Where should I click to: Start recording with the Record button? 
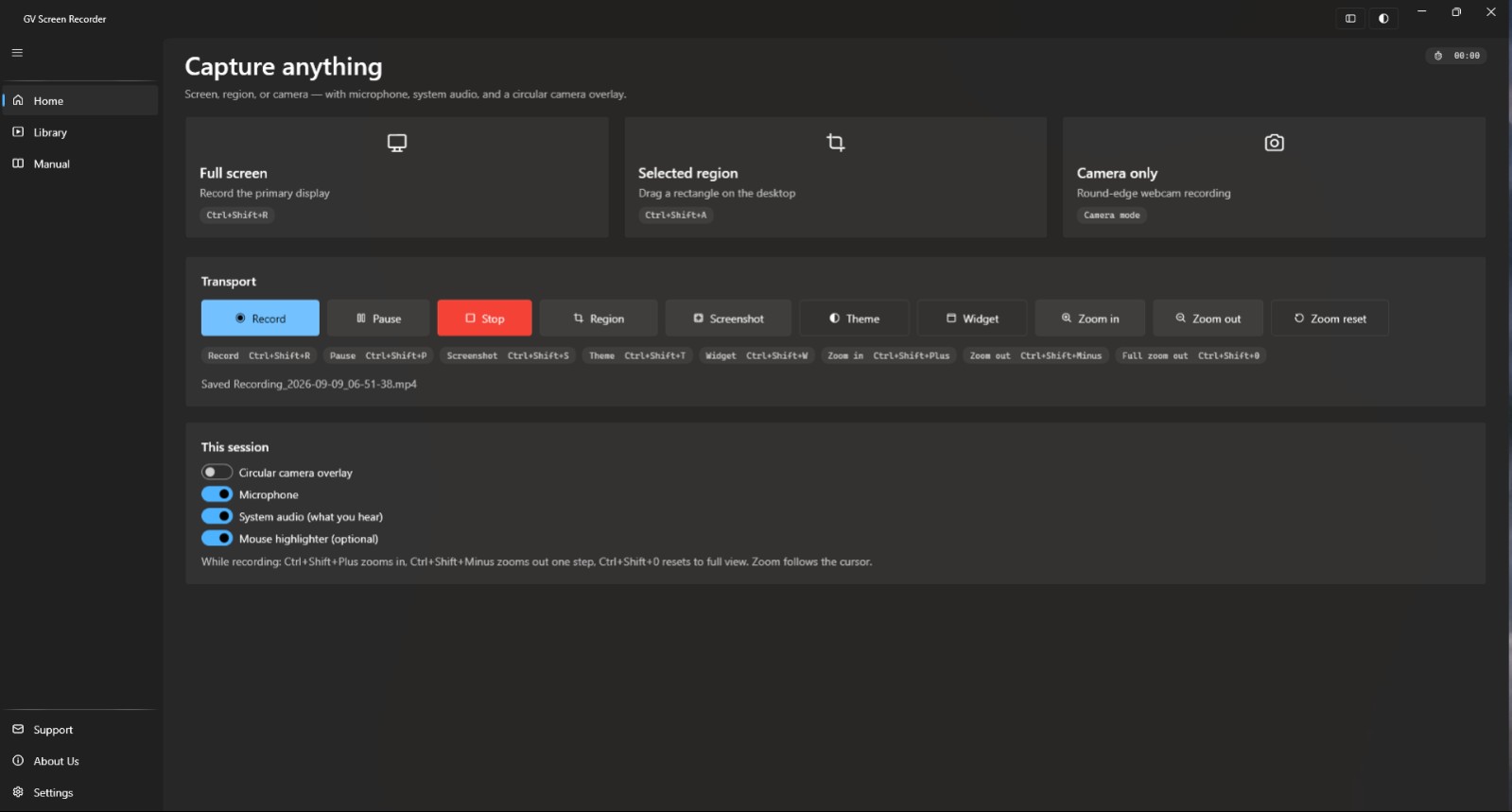260,319
